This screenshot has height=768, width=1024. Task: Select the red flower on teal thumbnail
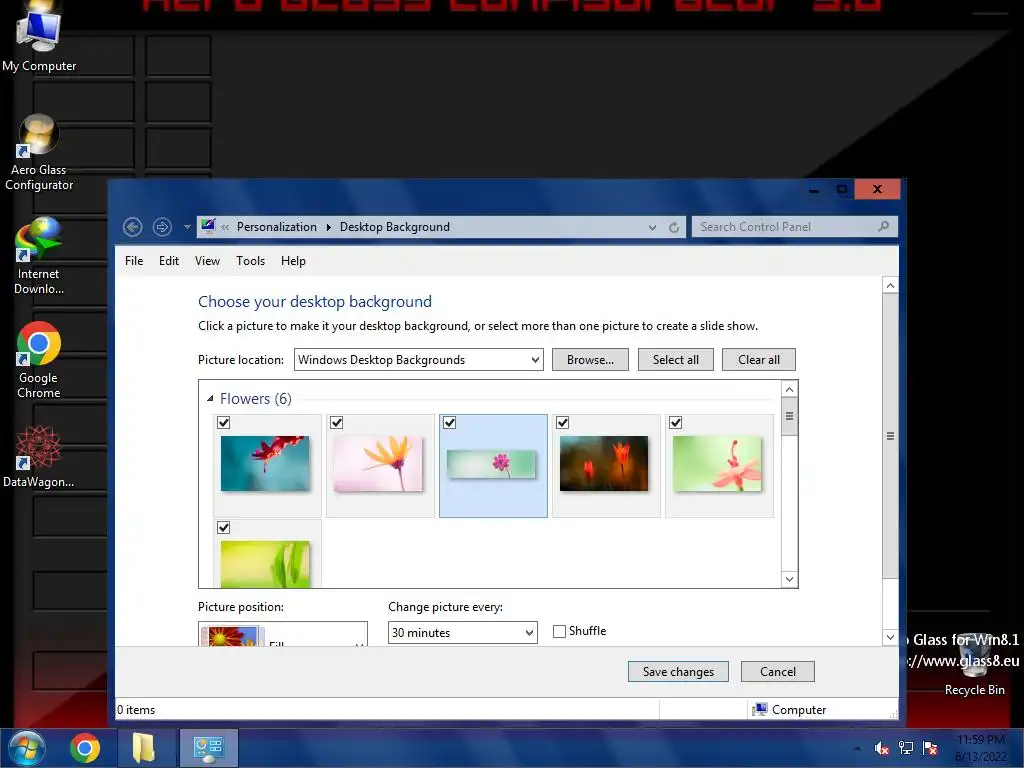[265, 464]
